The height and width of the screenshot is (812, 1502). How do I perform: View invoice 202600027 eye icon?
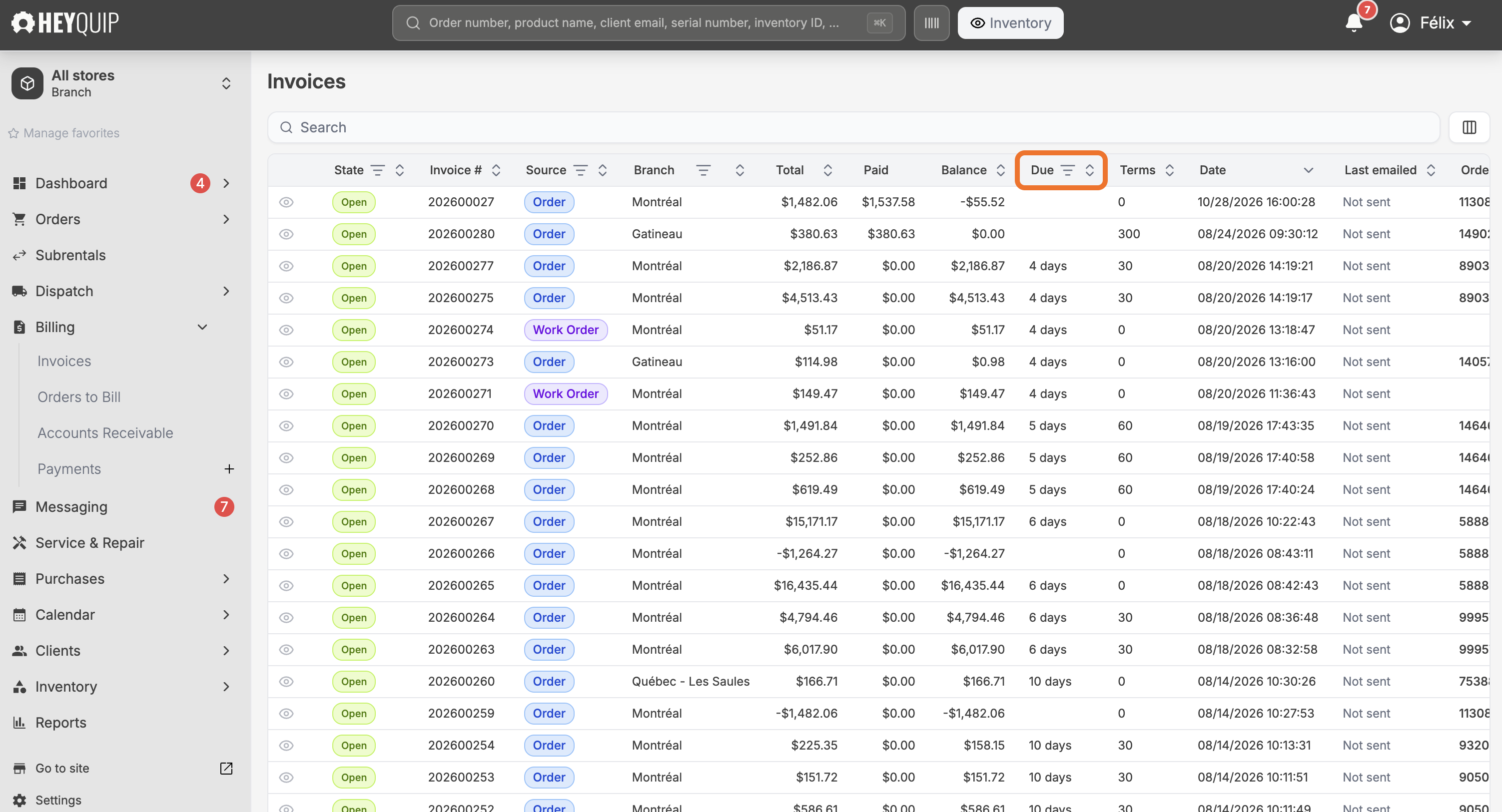[x=286, y=202]
